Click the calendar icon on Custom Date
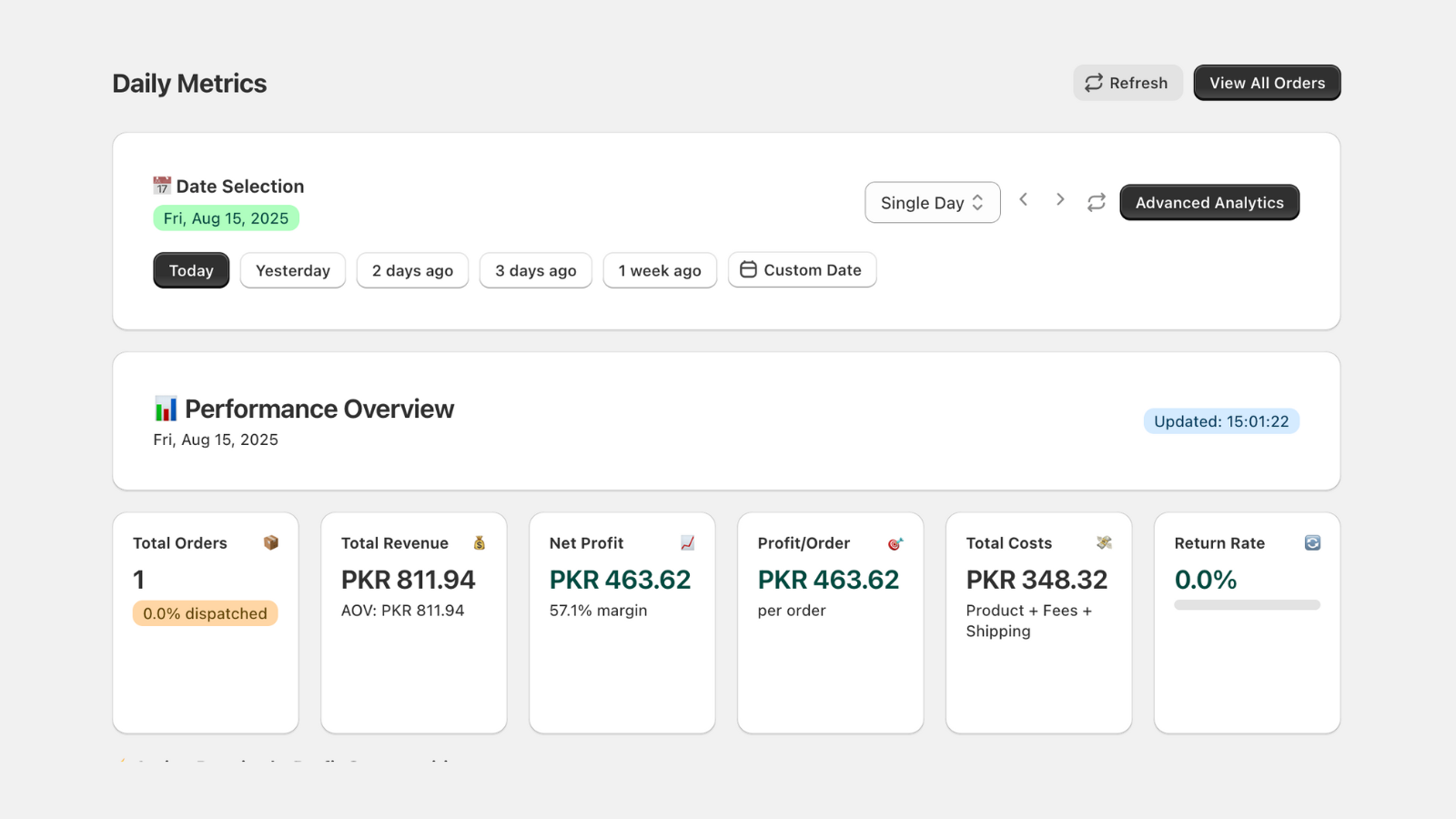Image resolution: width=1456 pixels, height=819 pixels. [x=748, y=269]
